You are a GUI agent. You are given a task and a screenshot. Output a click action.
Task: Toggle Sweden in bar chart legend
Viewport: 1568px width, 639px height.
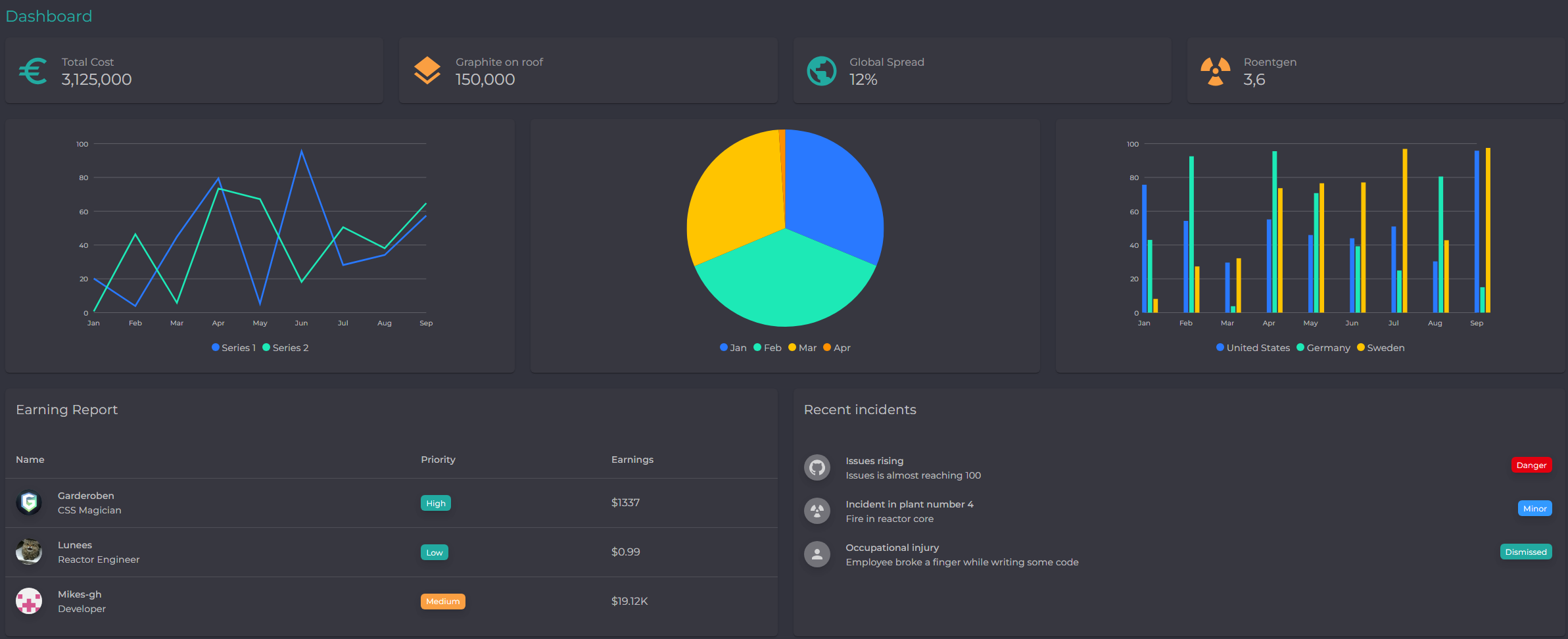point(1381,348)
